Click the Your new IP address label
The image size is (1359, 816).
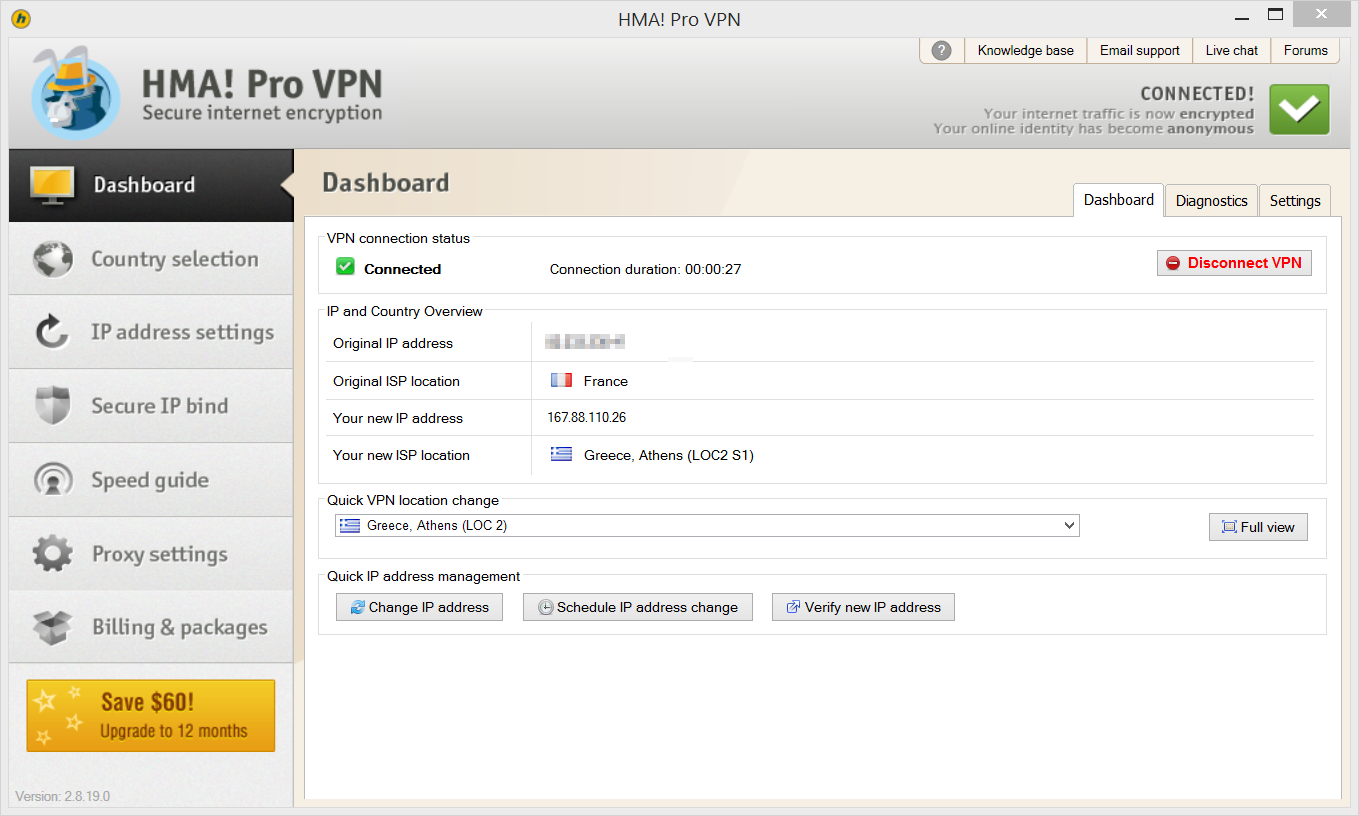(x=398, y=418)
